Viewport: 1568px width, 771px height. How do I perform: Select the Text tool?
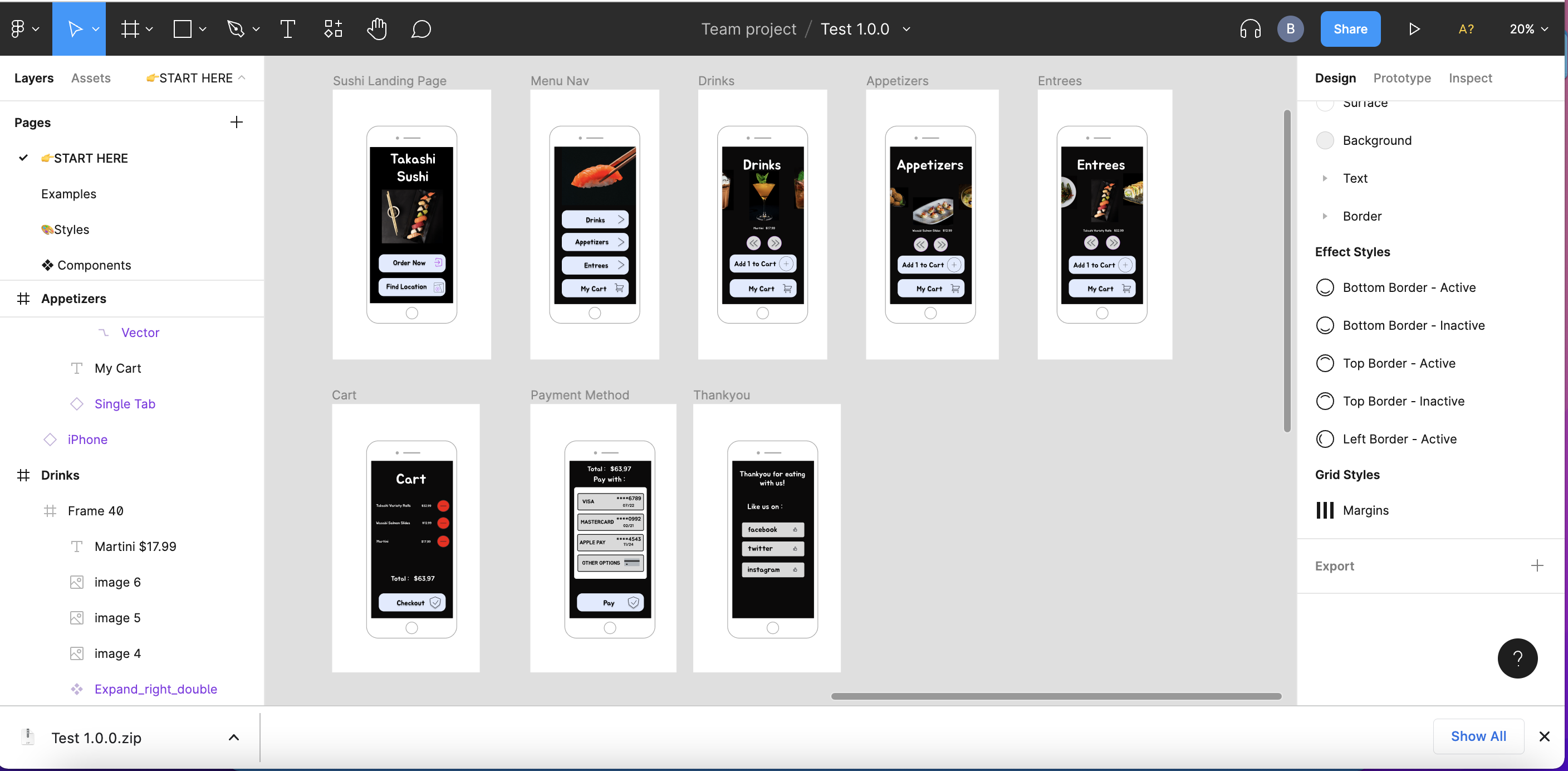[287, 28]
